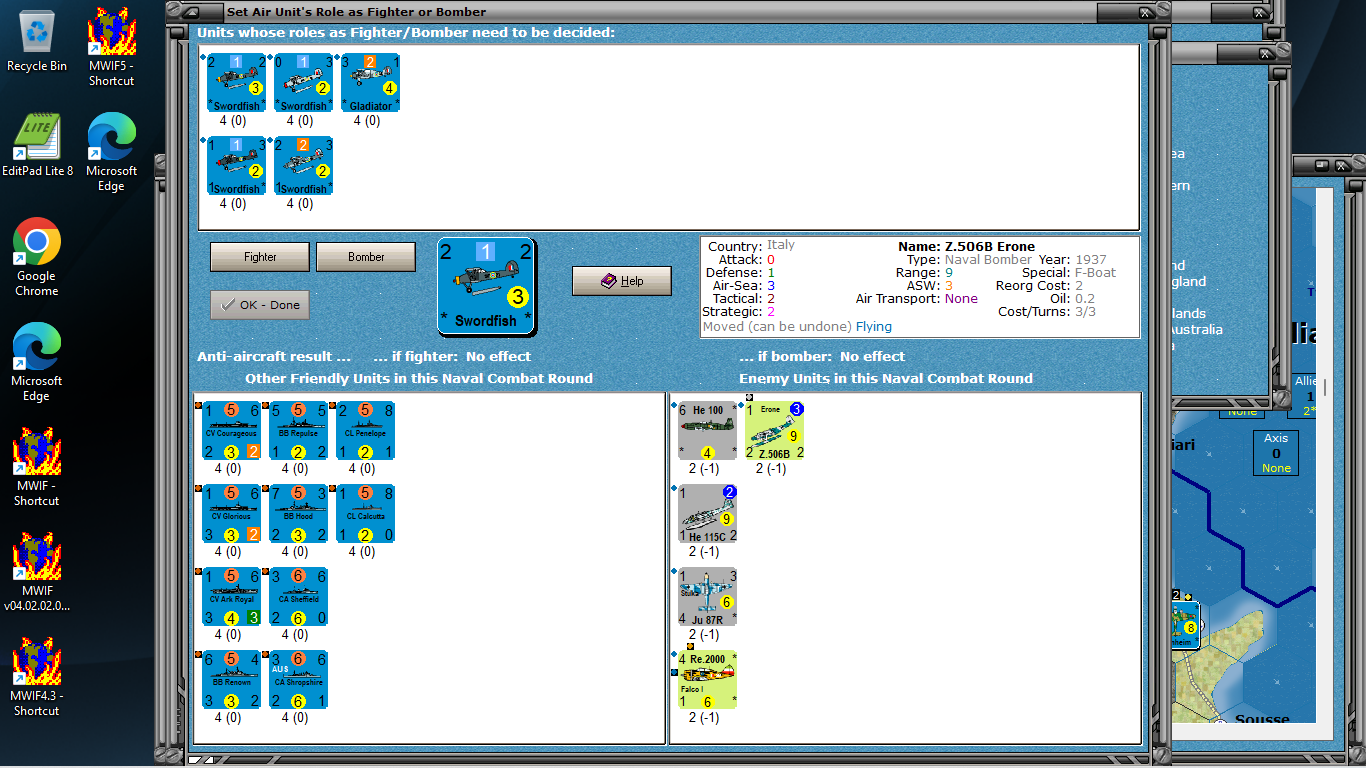
Task: Set the unit's role to Fighter
Action: point(260,257)
